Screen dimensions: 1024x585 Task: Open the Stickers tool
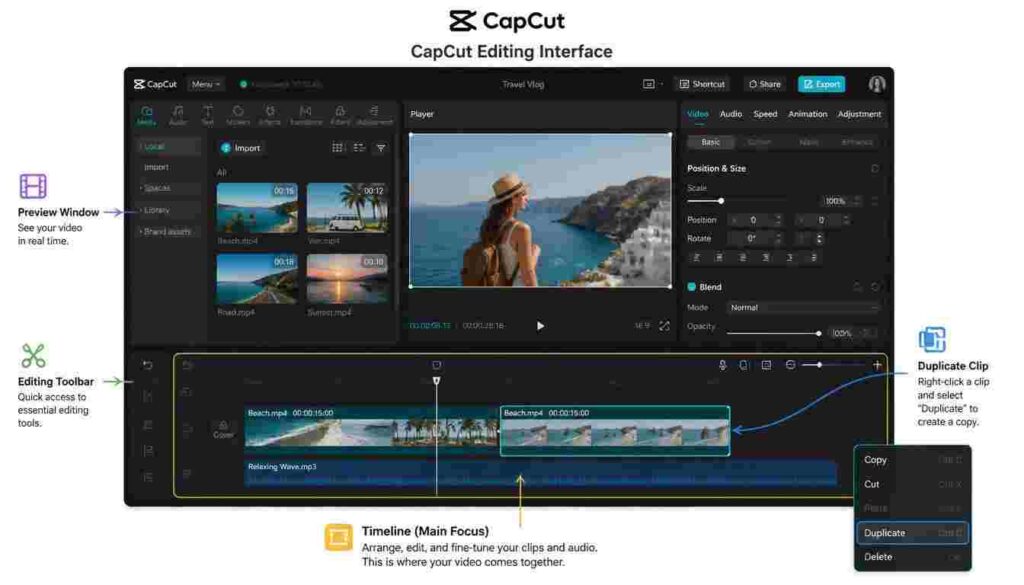point(238,115)
